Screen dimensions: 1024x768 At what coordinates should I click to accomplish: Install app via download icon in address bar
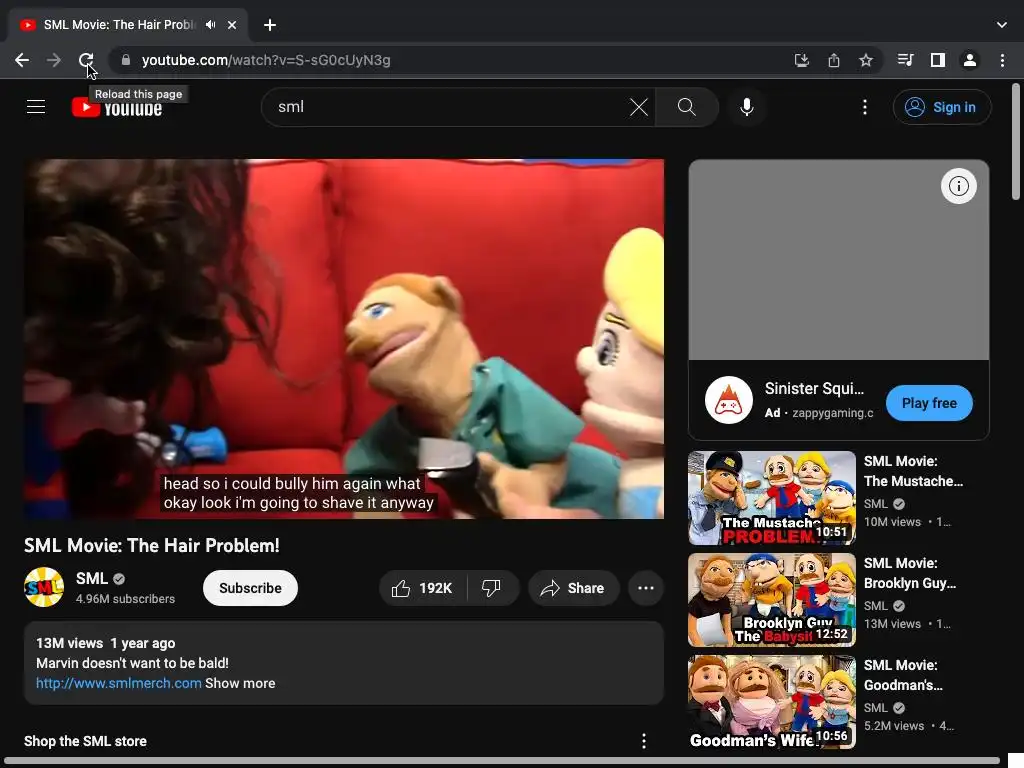point(801,60)
